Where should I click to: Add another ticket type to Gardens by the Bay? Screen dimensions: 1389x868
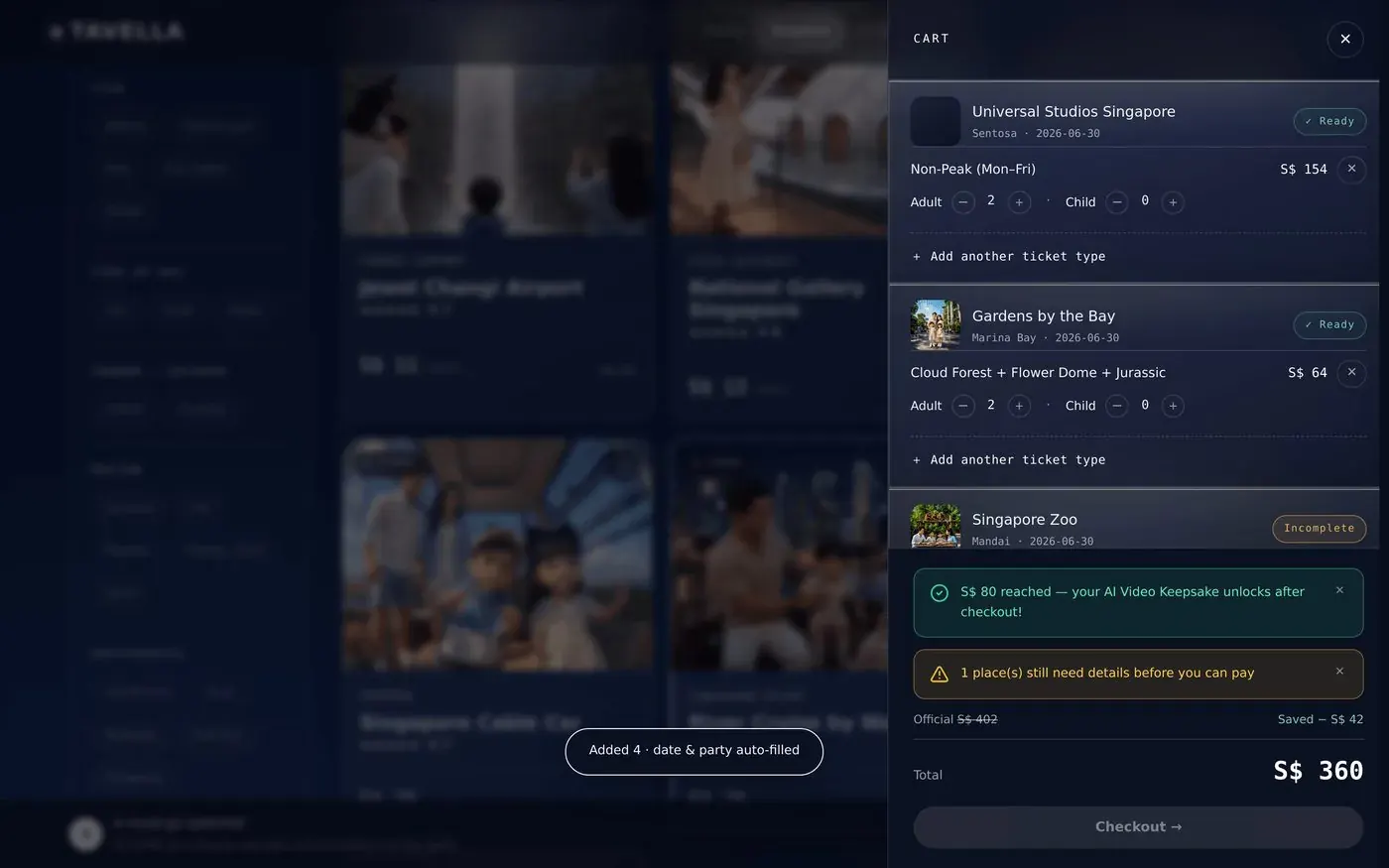coord(1009,459)
